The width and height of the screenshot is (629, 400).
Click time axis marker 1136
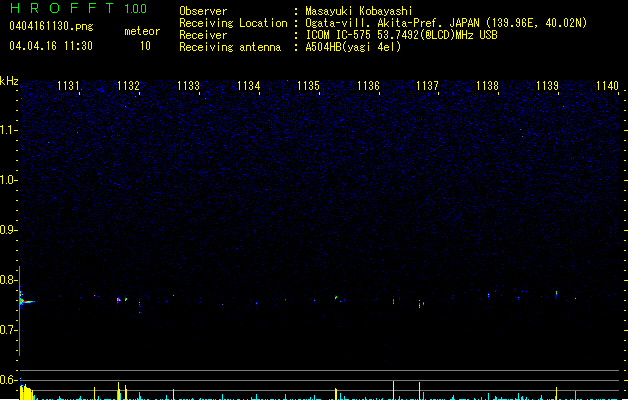368,86
